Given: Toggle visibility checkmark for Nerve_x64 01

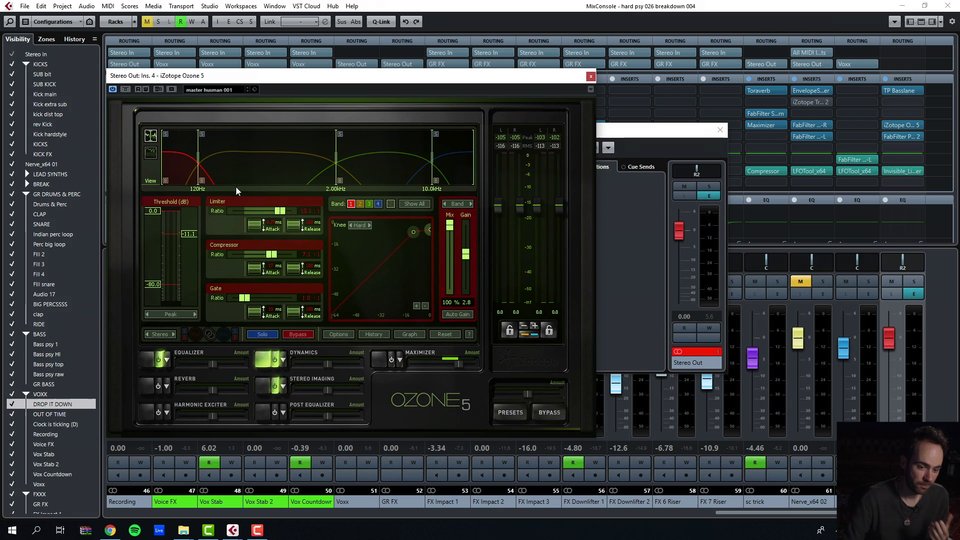Looking at the screenshot, I should 12,164.
